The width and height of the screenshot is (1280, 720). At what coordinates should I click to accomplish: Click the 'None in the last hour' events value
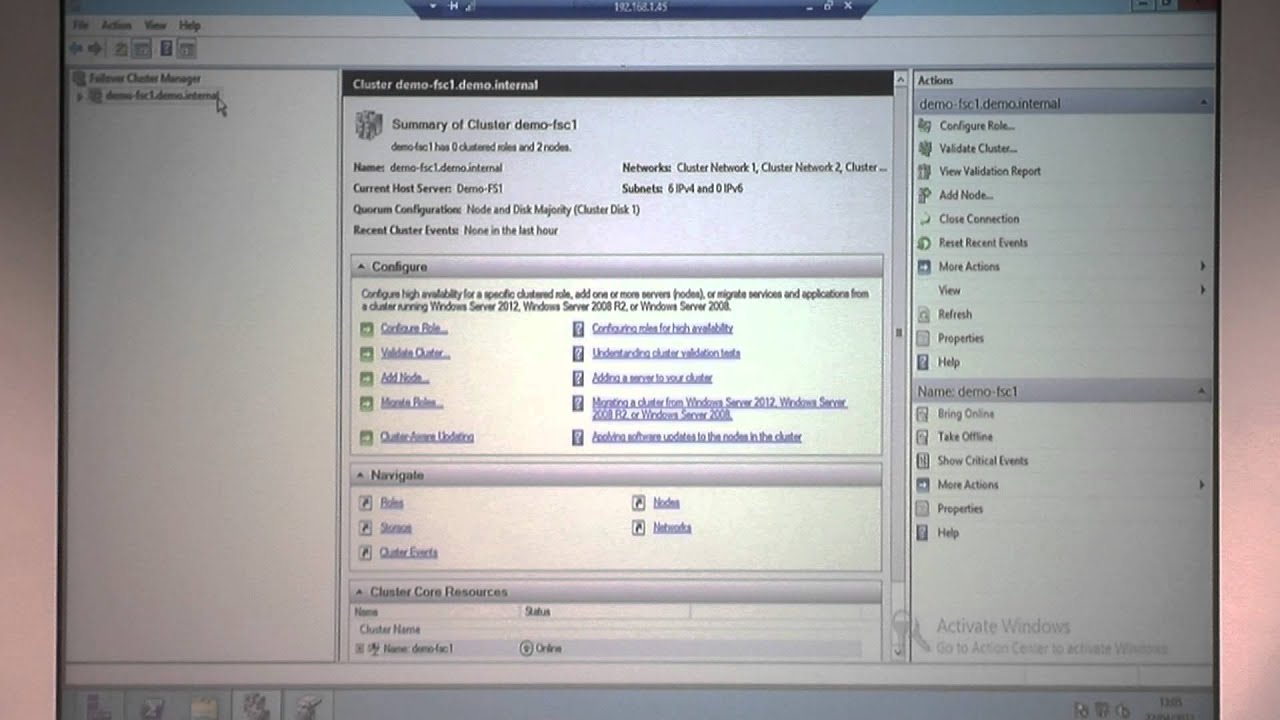click(x=511, y=231)
